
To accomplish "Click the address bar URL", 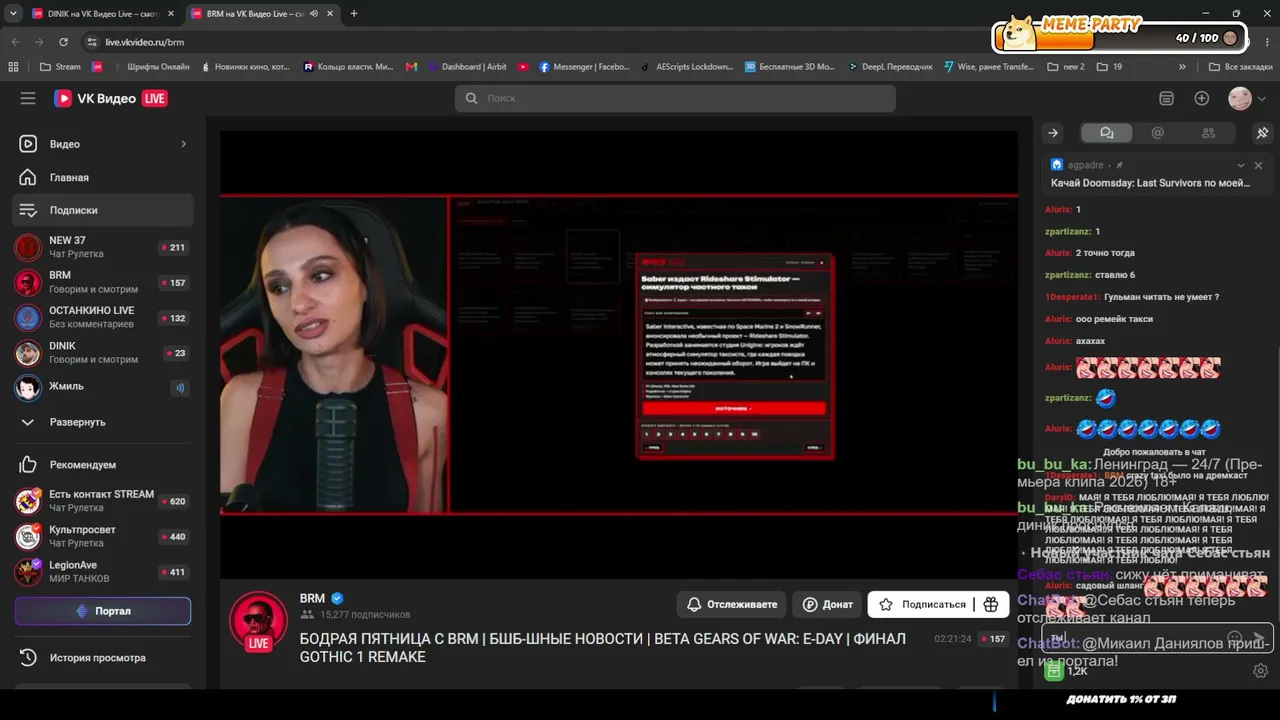I will coord(145,42).
